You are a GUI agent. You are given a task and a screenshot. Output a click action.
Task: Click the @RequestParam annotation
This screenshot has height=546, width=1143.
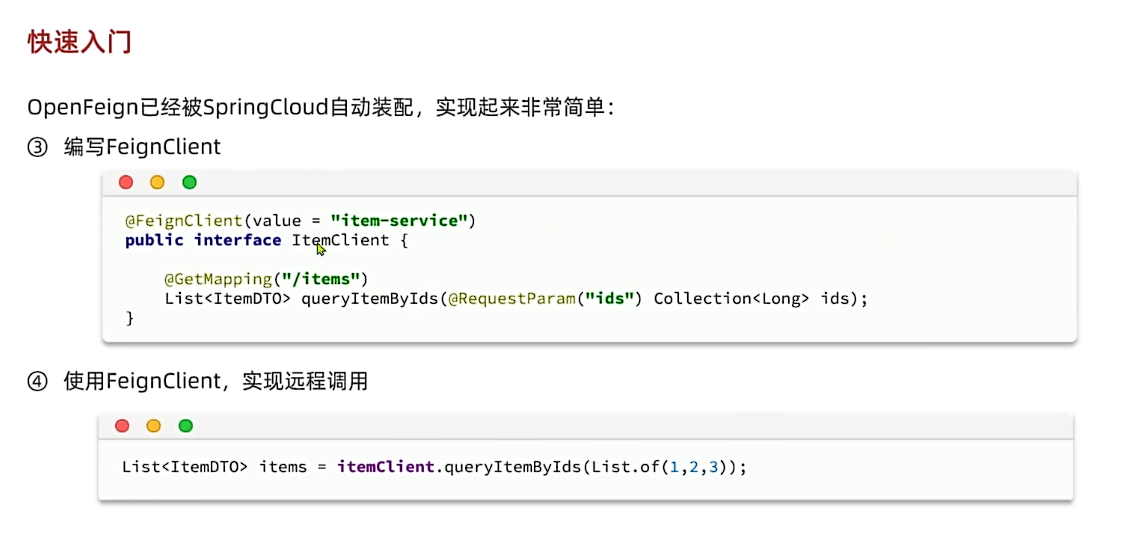pos(510,298)
